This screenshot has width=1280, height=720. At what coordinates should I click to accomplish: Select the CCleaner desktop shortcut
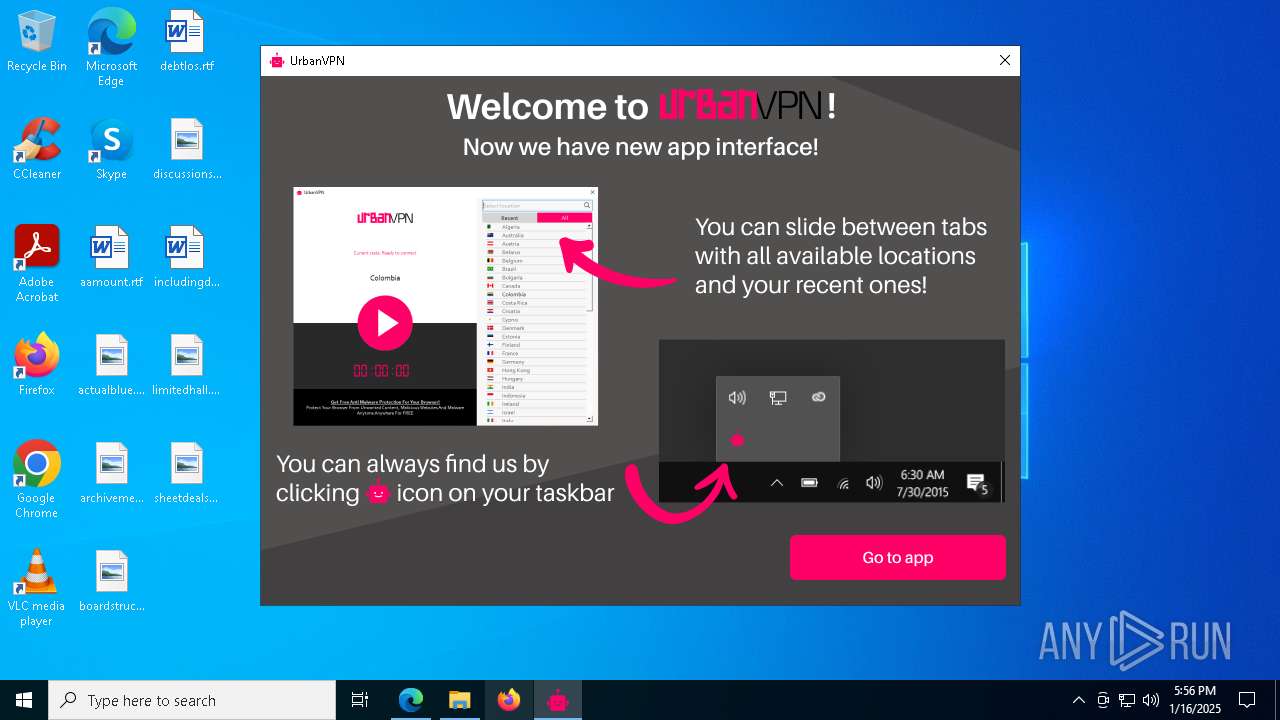point(37,150)
